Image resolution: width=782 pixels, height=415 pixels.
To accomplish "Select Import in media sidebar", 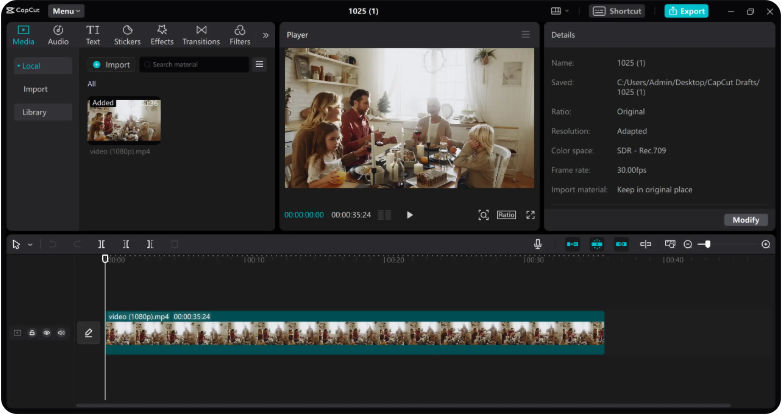I will pyautogui.click(x=35, y=89).
